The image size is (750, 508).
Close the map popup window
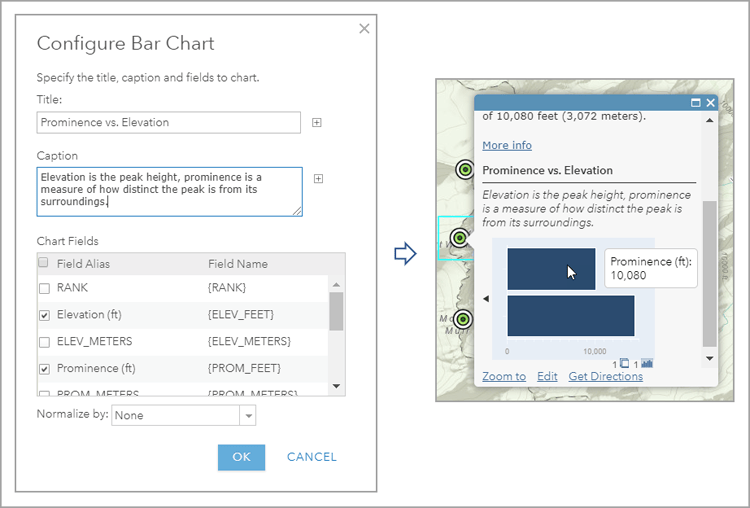pyautogui.click(x=710, y=103)
